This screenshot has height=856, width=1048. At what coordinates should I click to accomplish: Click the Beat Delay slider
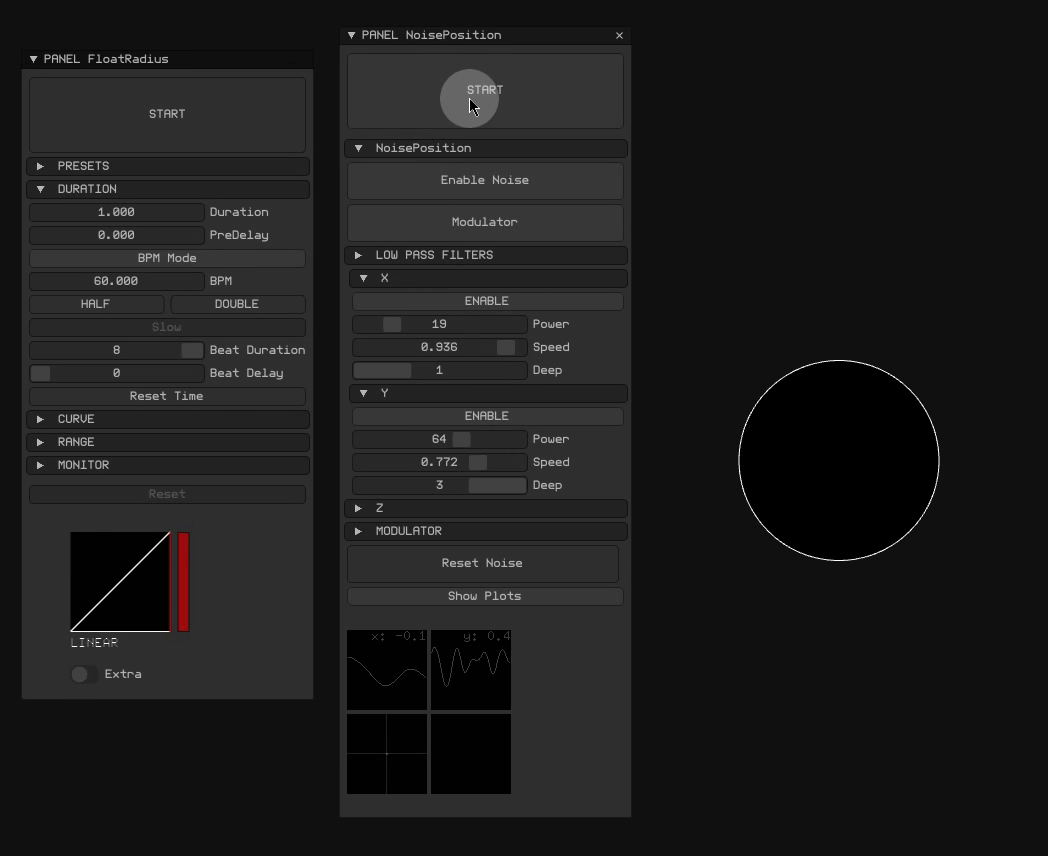point(116,374)
